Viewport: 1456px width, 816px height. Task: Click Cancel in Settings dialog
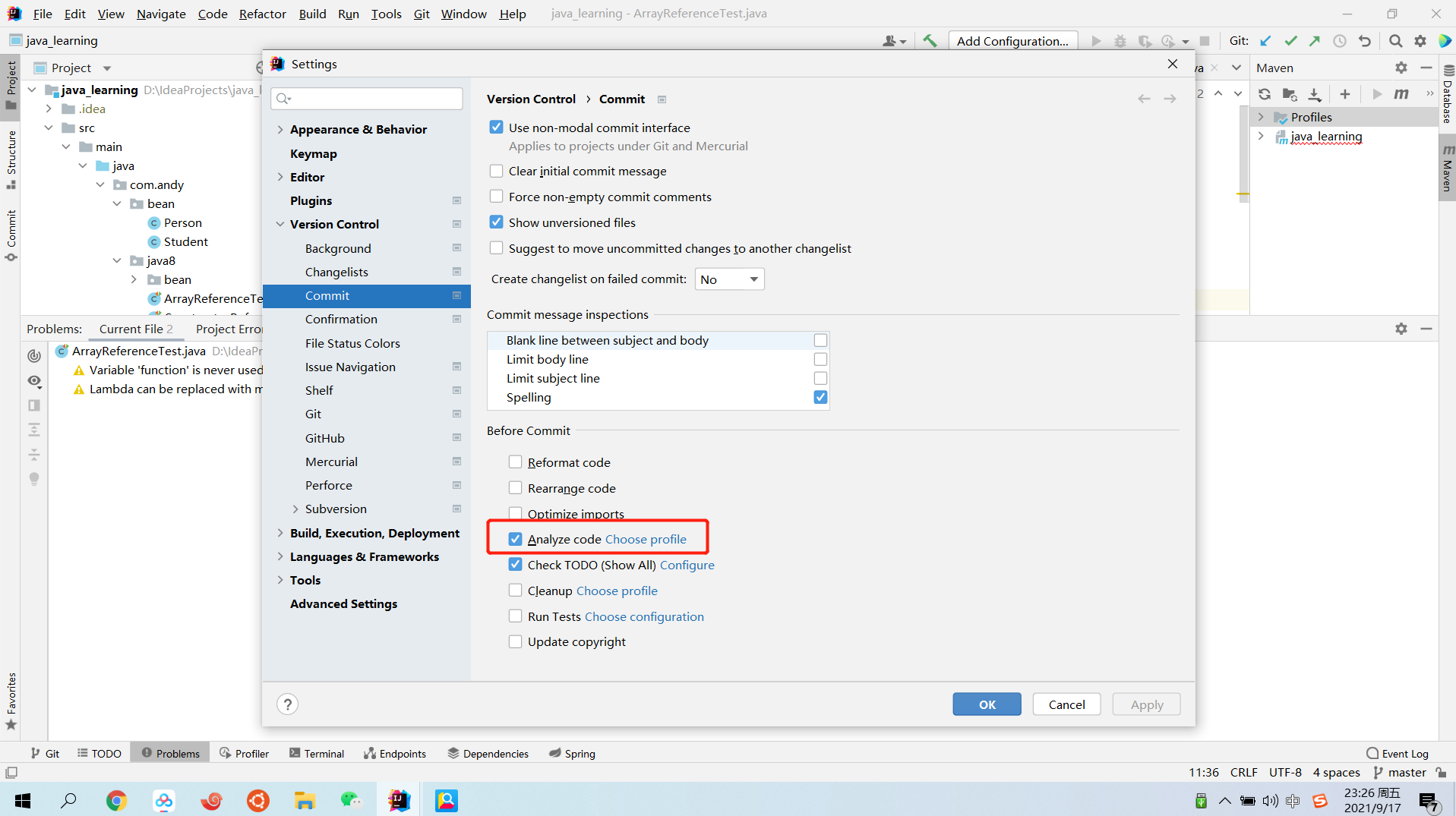pos(1066,704)
